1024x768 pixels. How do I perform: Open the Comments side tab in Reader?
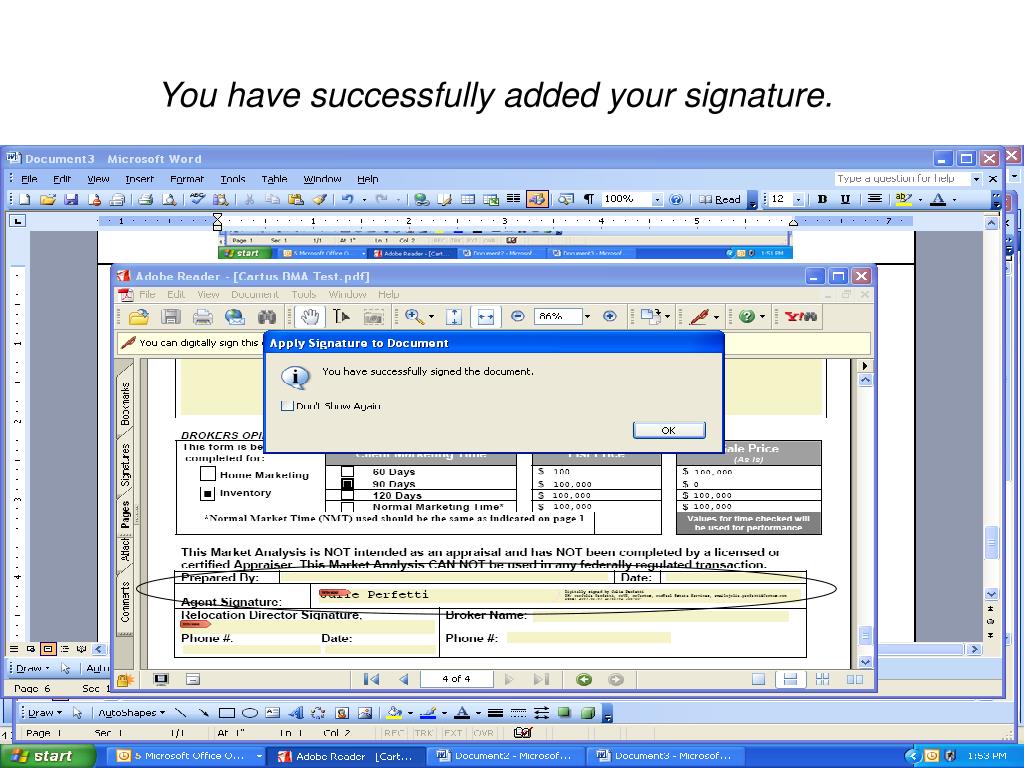[x=125, y=601]
